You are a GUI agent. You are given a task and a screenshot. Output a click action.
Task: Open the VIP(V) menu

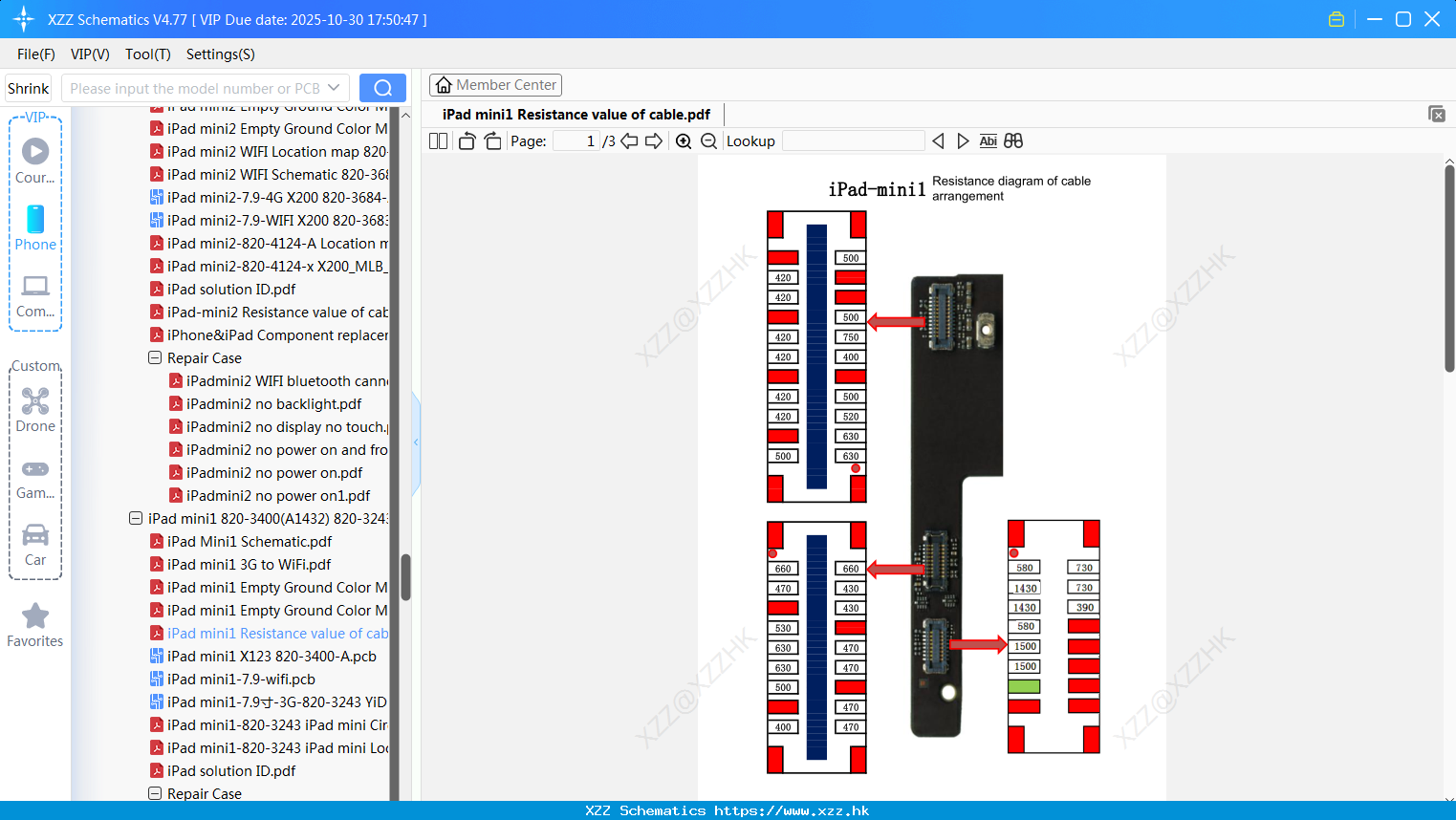(90, 54)
